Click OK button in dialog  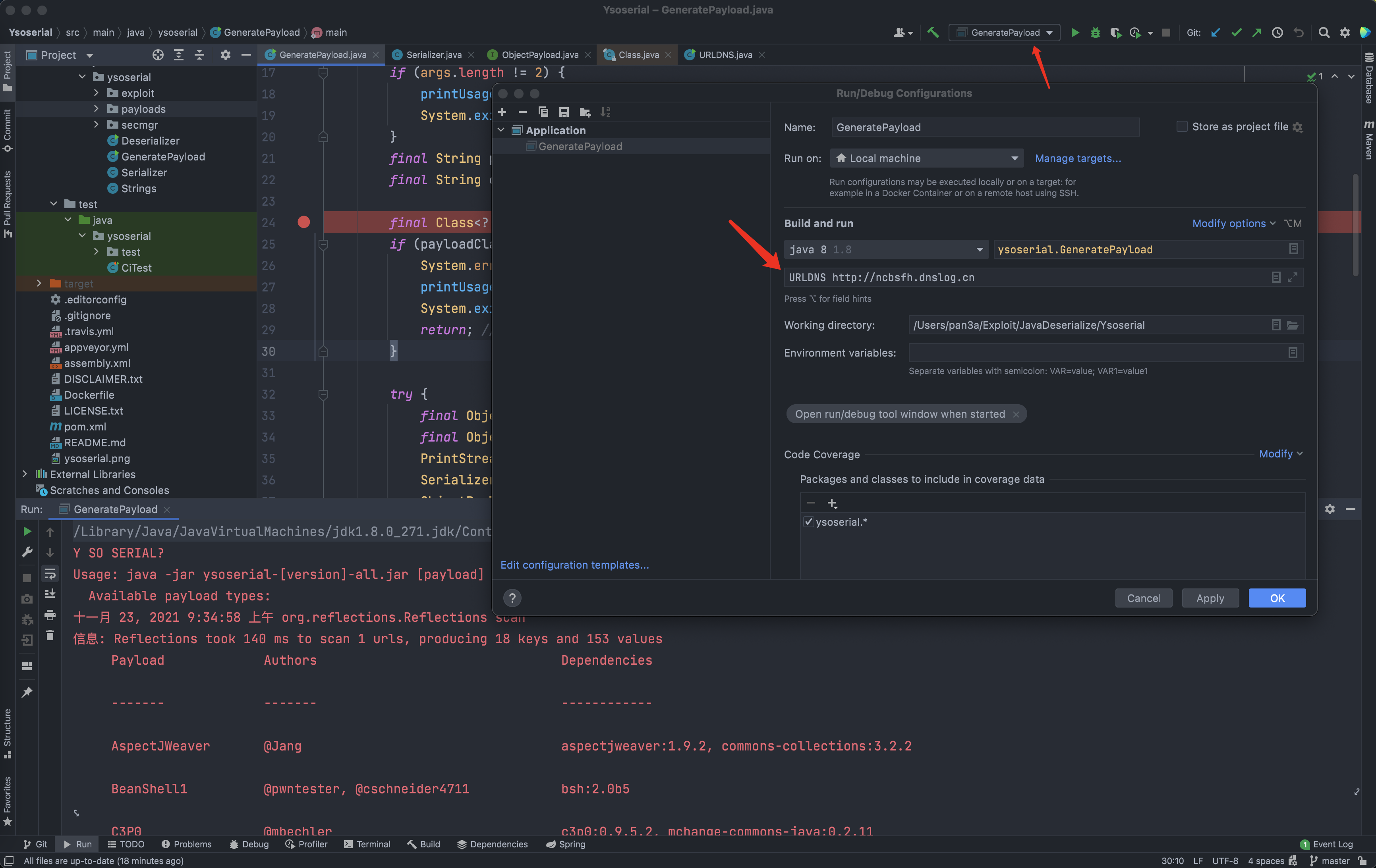point(1277,598)
